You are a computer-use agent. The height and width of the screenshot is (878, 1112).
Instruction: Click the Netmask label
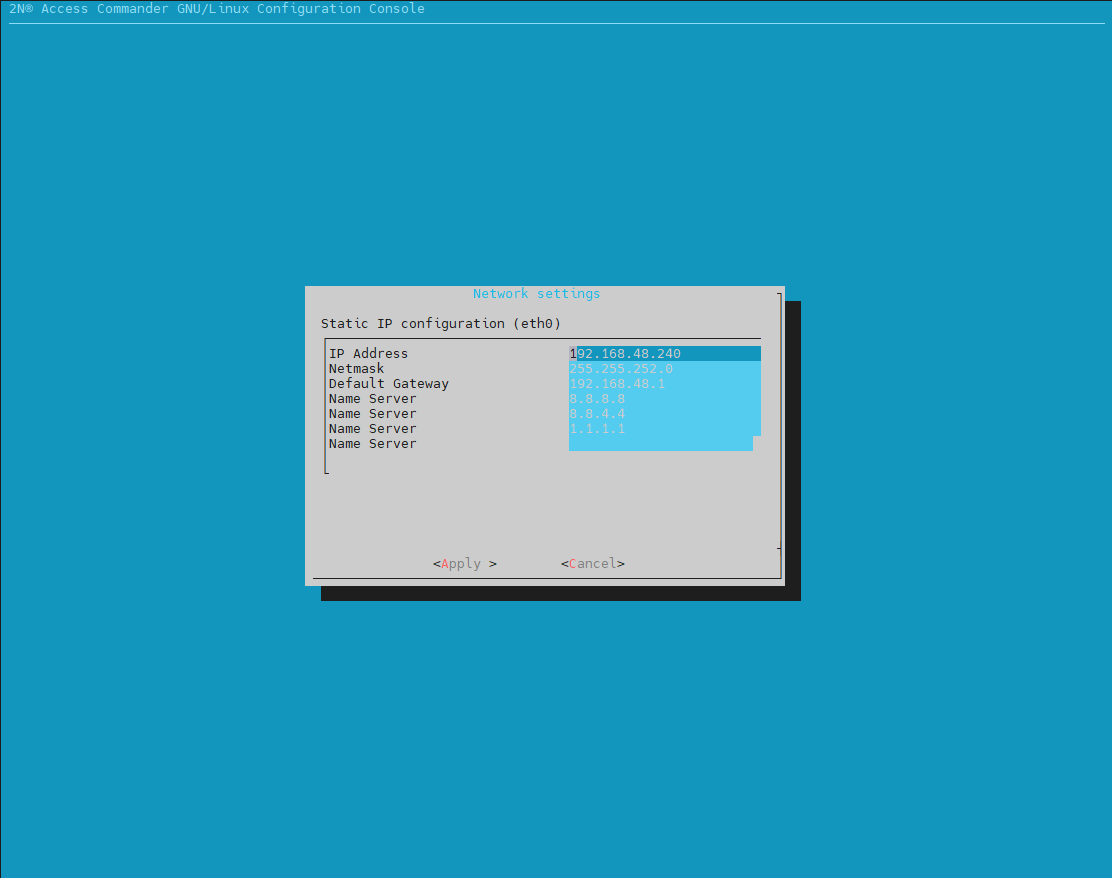click(x=356, y=369)
